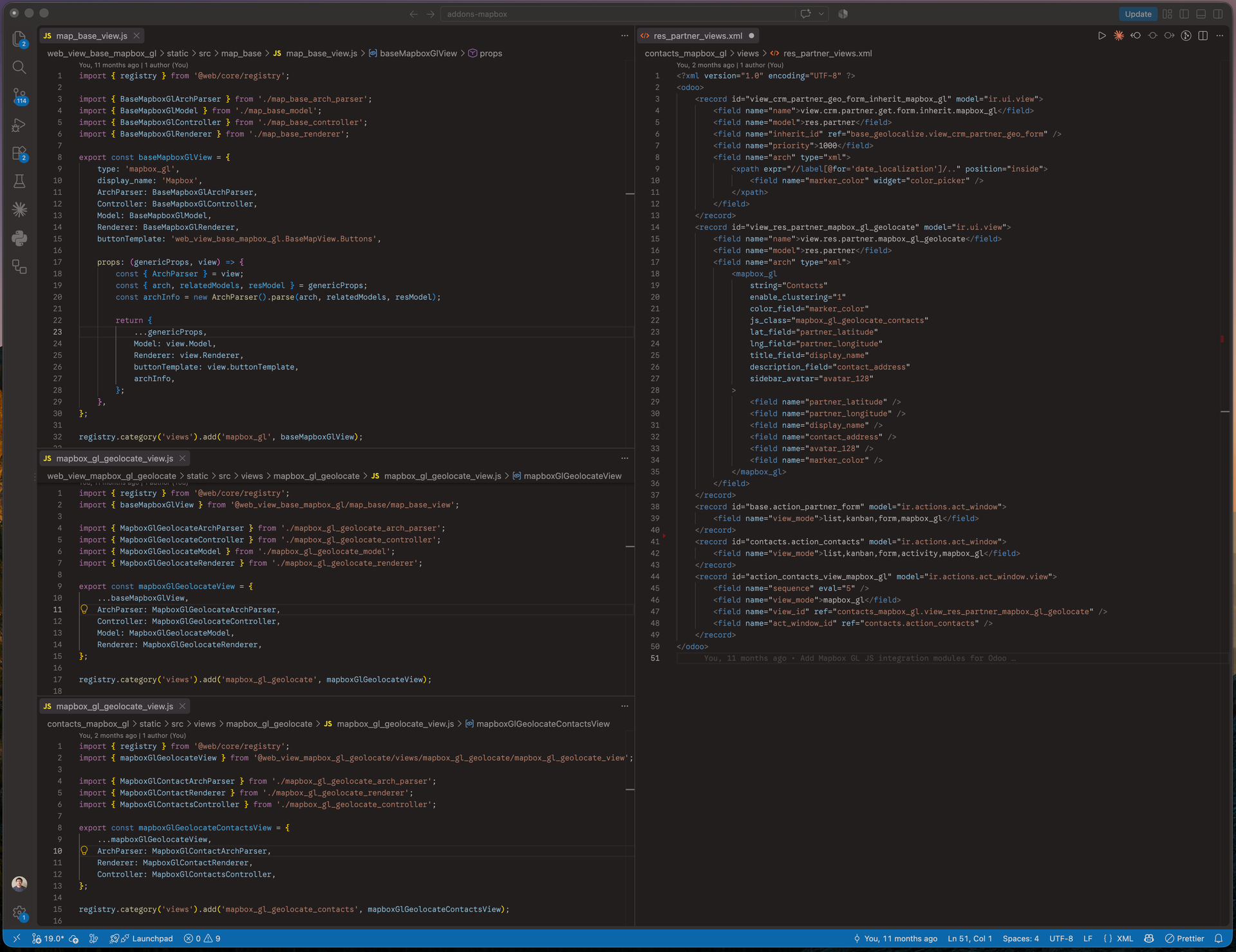Open the Testing flask view
The width and height of the screenshot is (1236, 952).
coord(19,182)
